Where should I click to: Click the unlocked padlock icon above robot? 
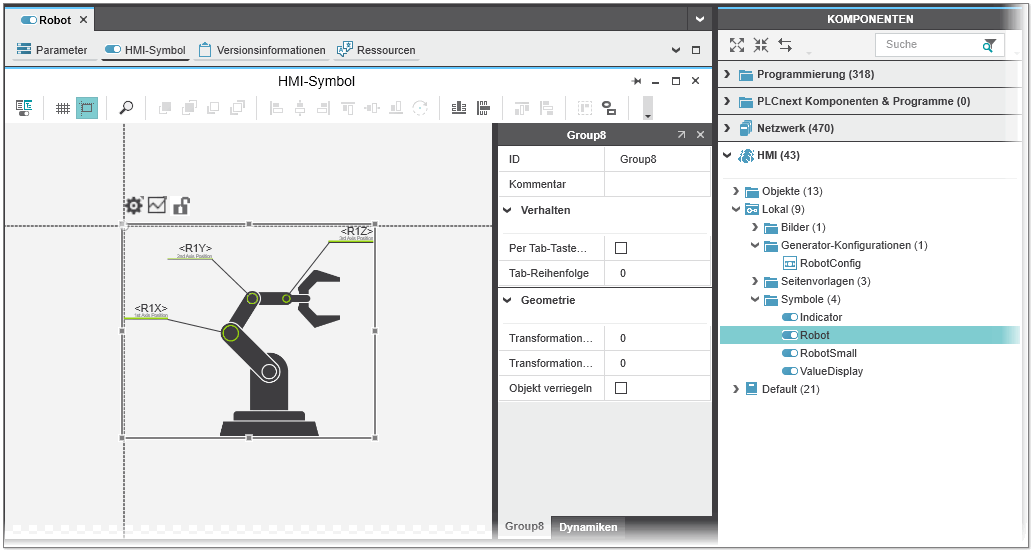(x=181, y=206)
